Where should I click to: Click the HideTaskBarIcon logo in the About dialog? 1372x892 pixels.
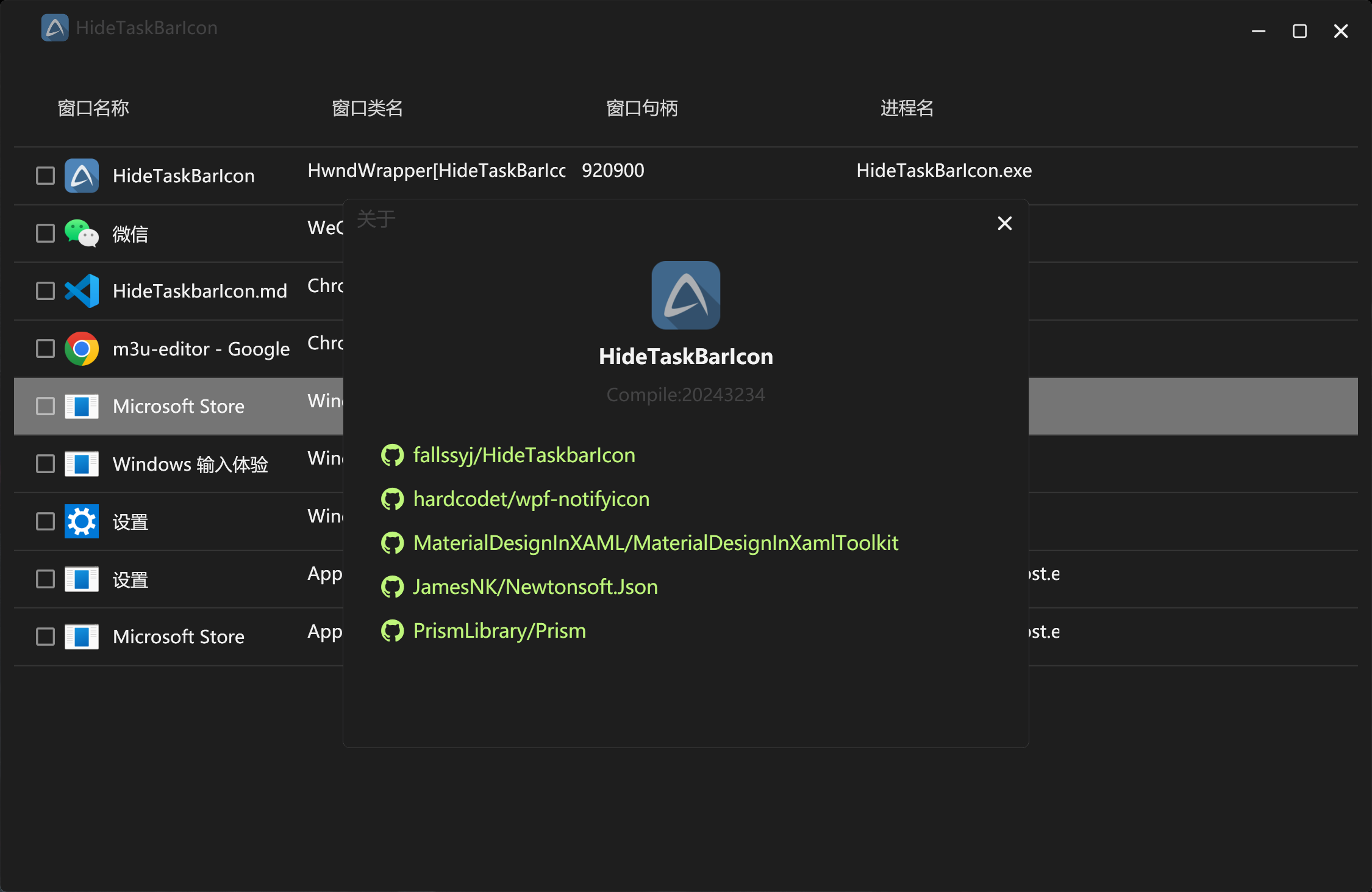[685, 295]
